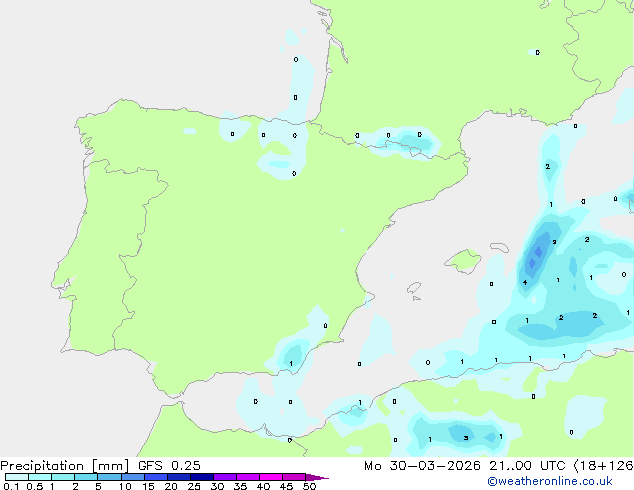Pick the 20–25 mm dark blue legend swatch
The image size is (634, 490).
click(179, 477)
